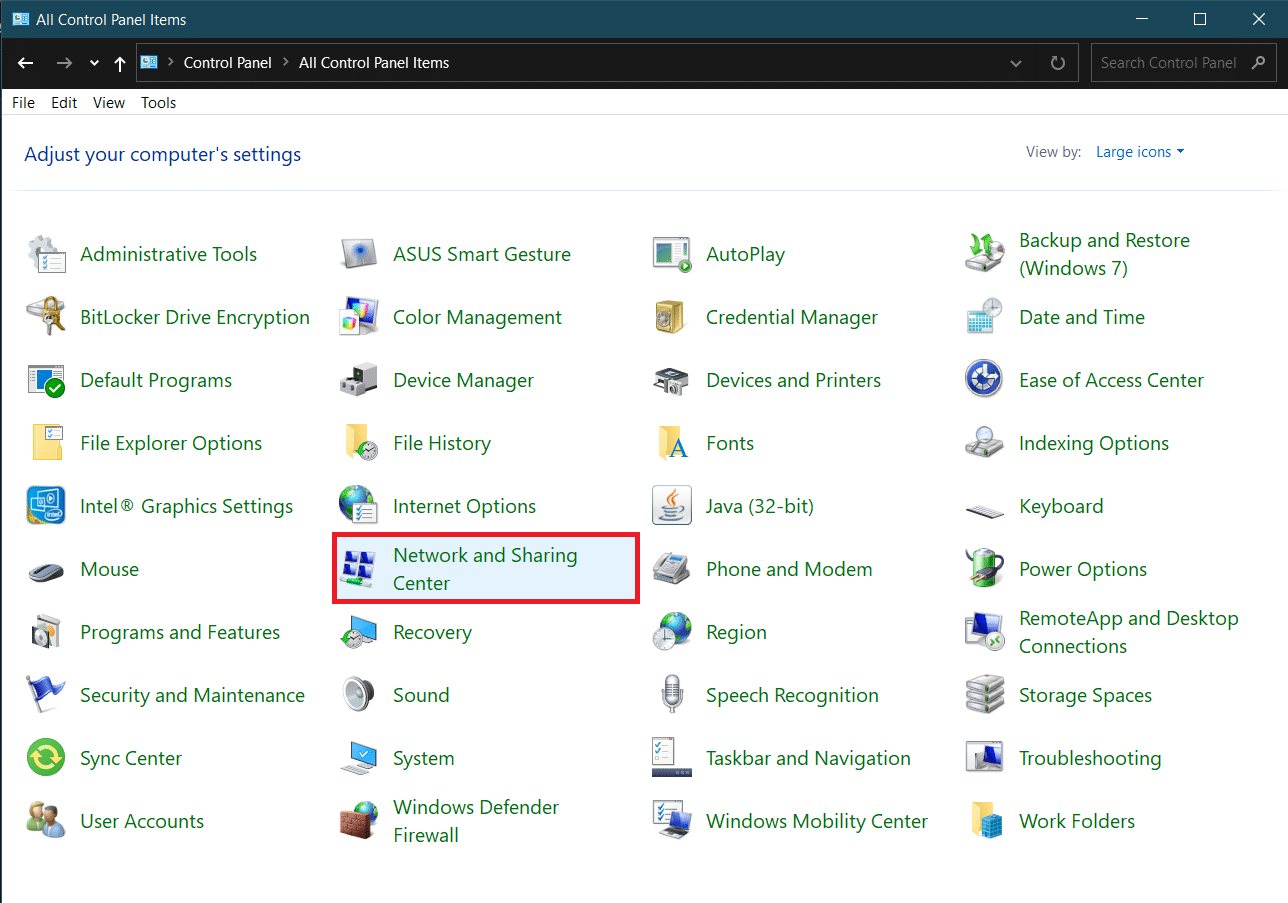Click the Date and Time icon
The width and height of the screenshot is (1288, 903).
985,317
